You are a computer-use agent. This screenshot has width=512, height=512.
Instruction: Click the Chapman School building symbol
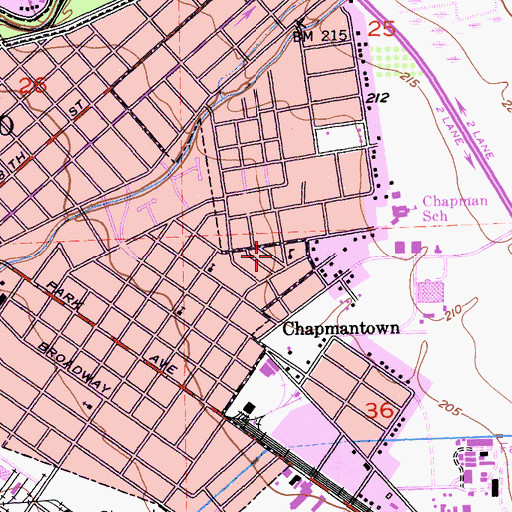(400, 213)
